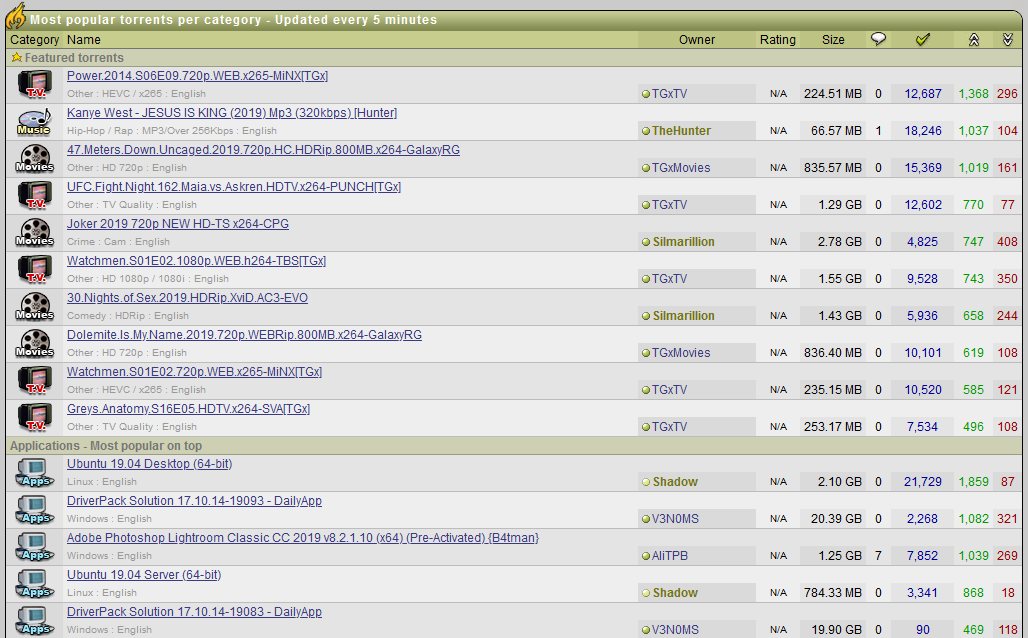Click the leechers down-arrow column header icon
Image resolution: width=1028 pixels, height=638 pixels.
(1008, 40)
